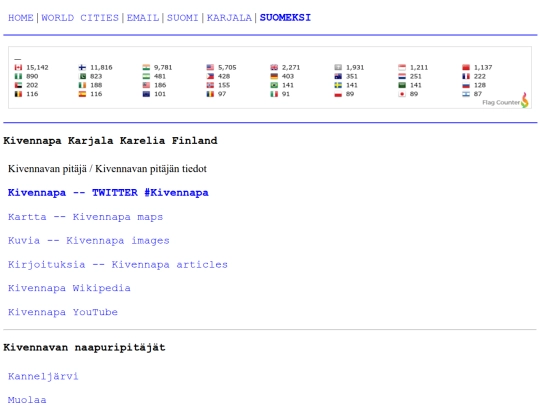Click the visitor count 1,137
This screenshot has height=405, width=540.
pyautogui.click(x=483, y=68)
